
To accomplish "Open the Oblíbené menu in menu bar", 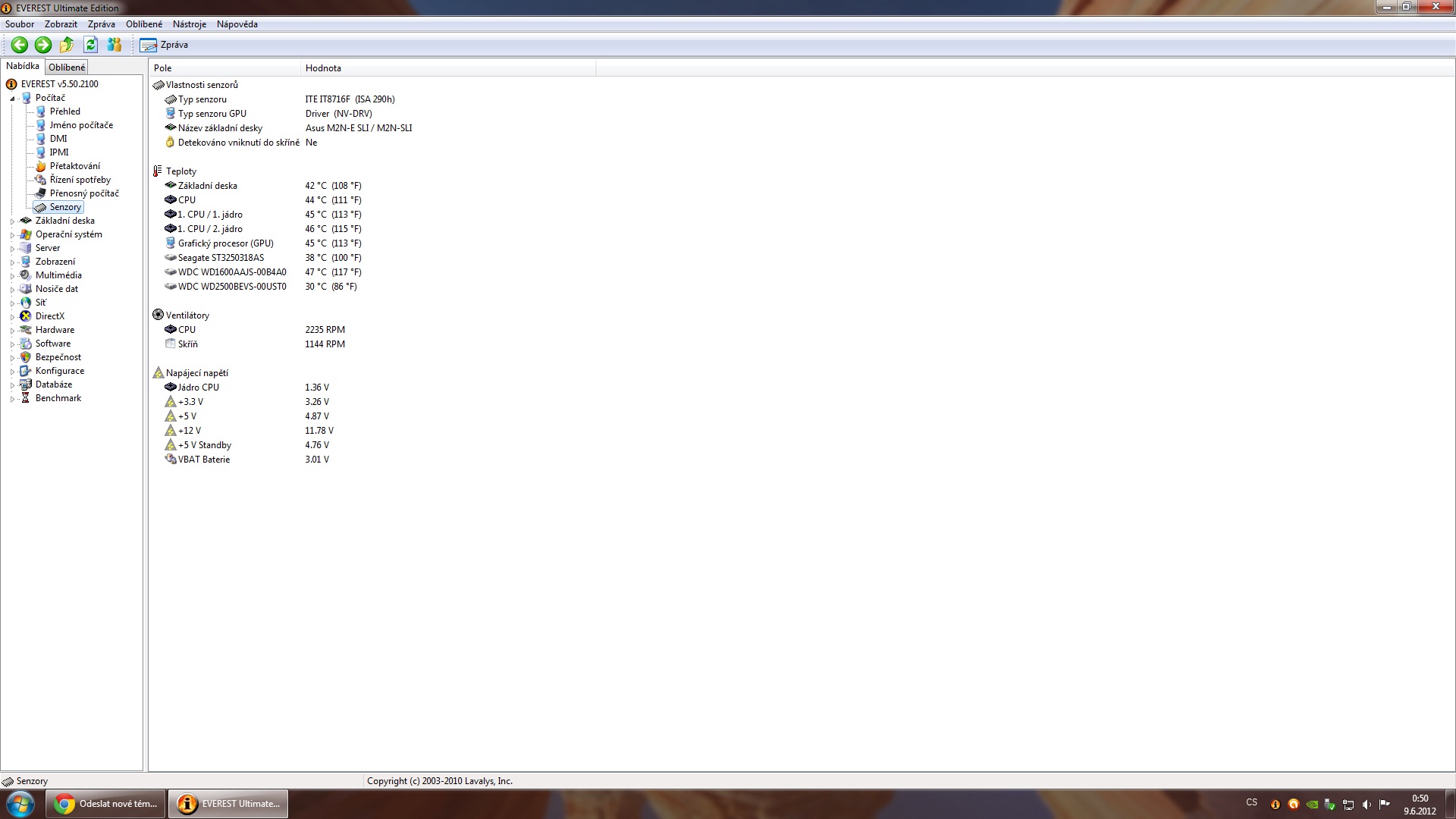I will tap(144, 24).
